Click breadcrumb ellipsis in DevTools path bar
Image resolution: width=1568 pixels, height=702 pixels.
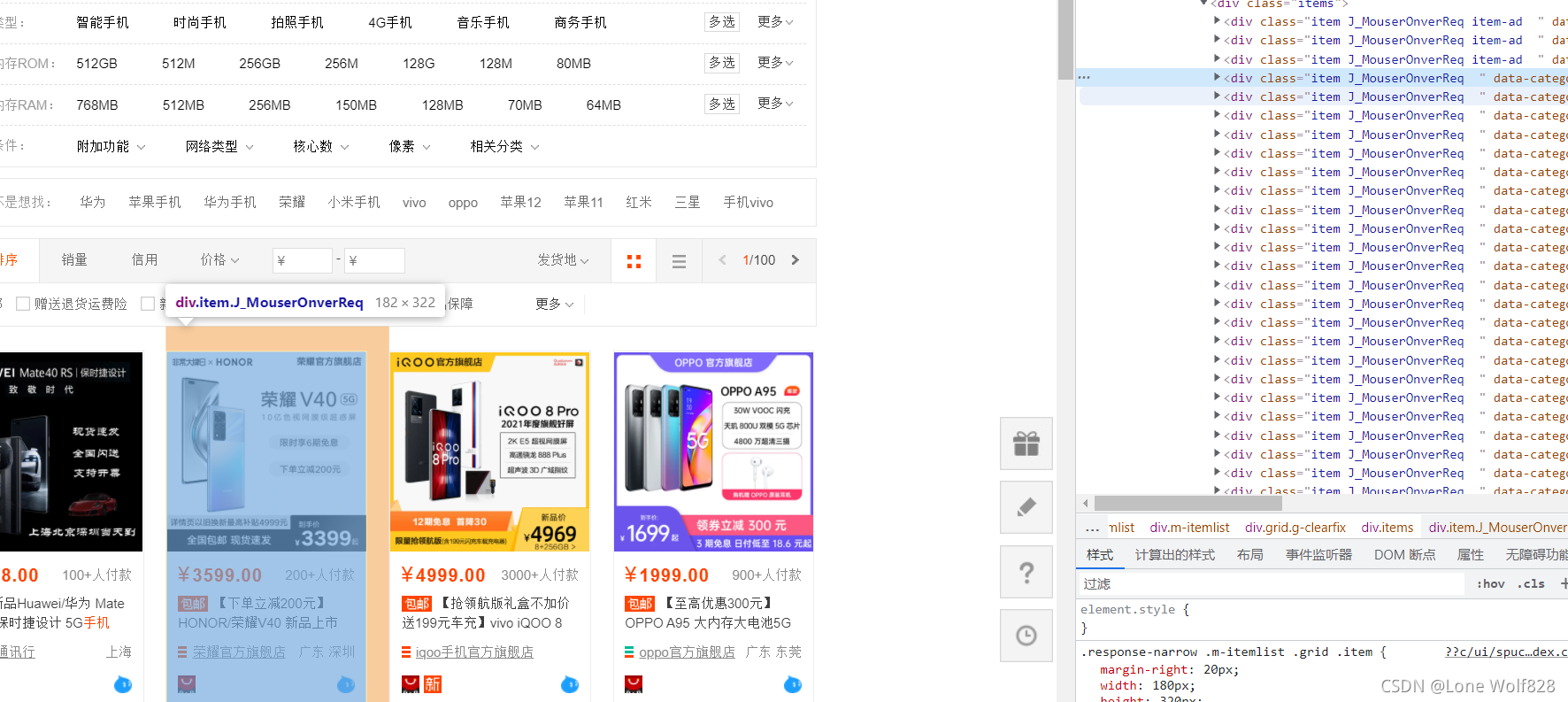1093,528
